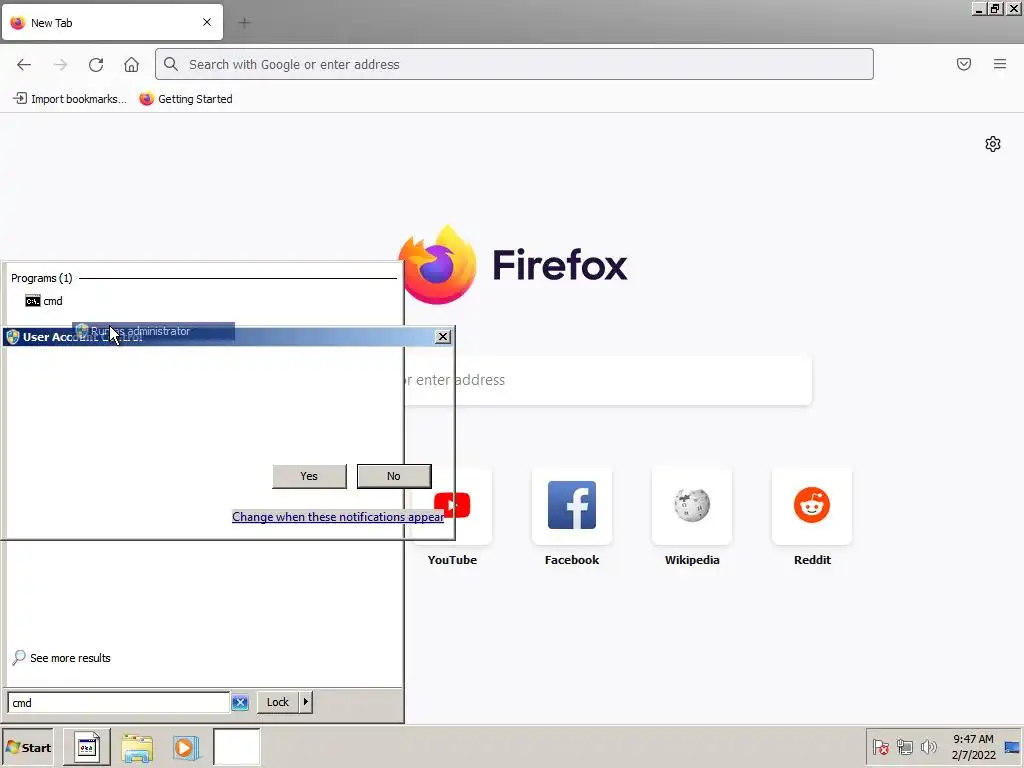
Task: Minimize the Firefox window
Action: [x=978, y=8]
